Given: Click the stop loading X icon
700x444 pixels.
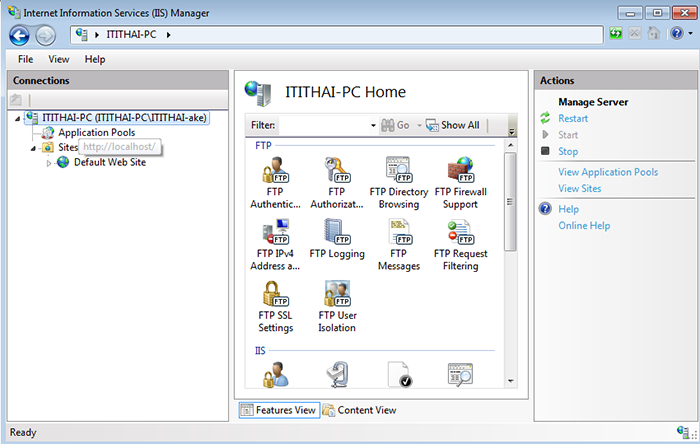Looking at the screenshot, I should pyautogui.click(x=635, y=33).
